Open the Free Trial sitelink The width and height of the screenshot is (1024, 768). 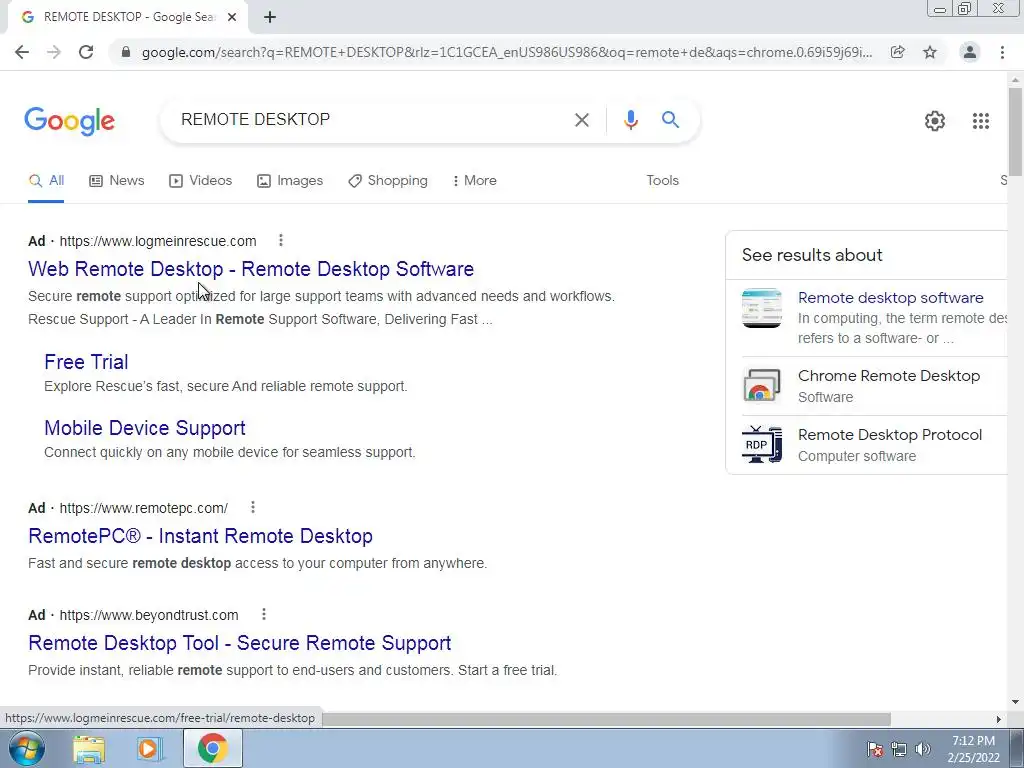tap(86, 362)
